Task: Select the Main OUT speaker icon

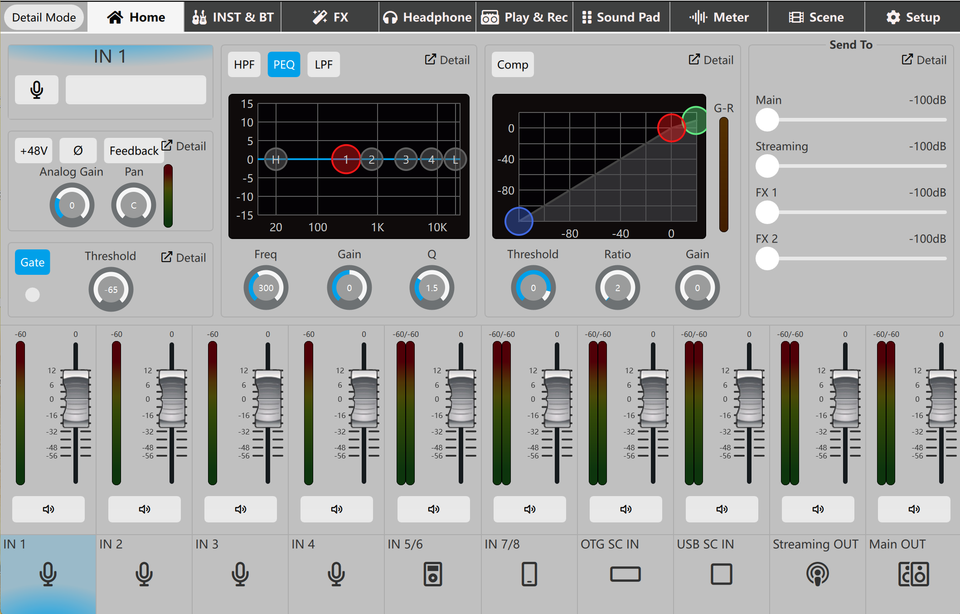Action: click(x=912, y=574)
